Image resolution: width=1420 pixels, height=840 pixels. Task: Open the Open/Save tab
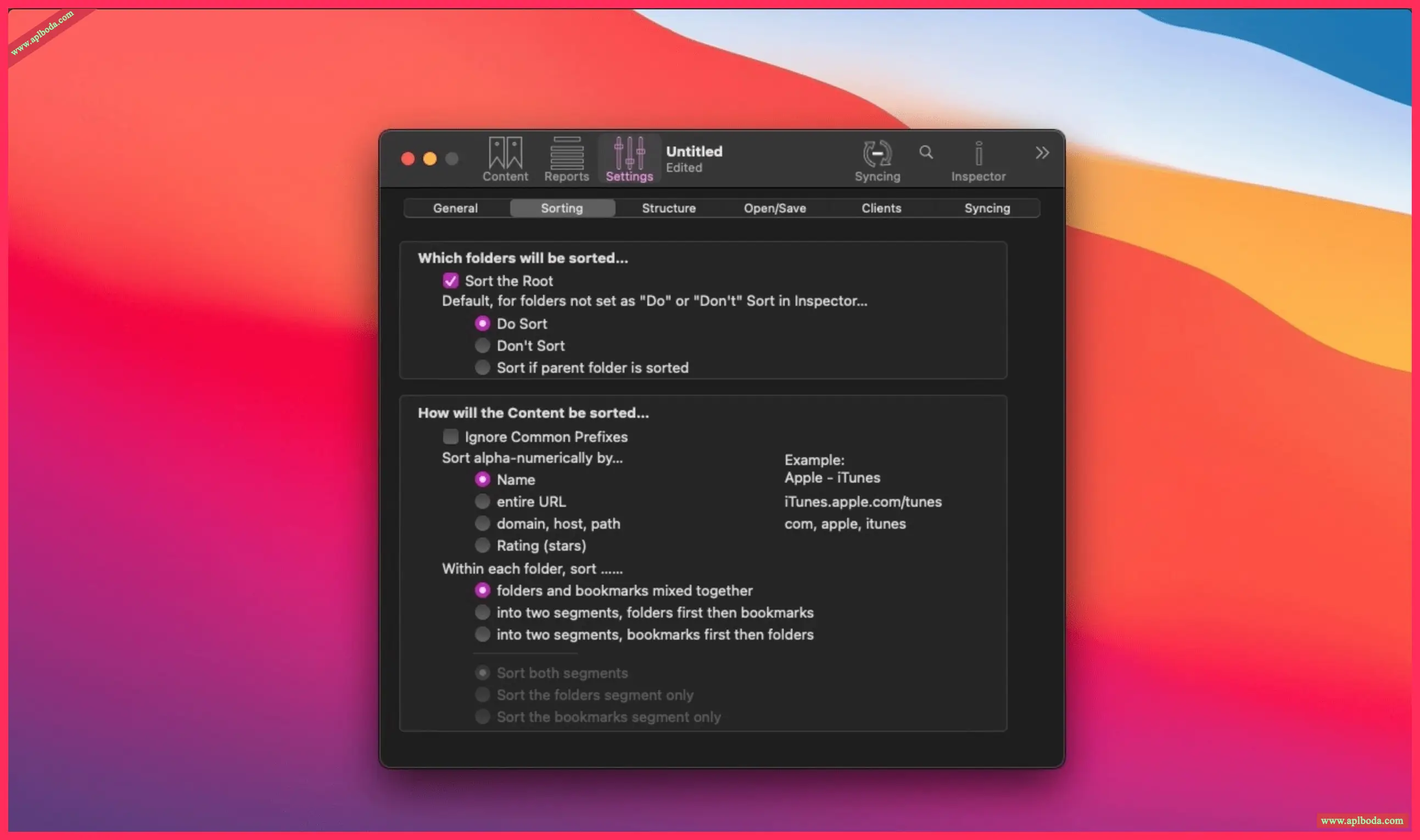pyautogui.click(x=774, y=208)
